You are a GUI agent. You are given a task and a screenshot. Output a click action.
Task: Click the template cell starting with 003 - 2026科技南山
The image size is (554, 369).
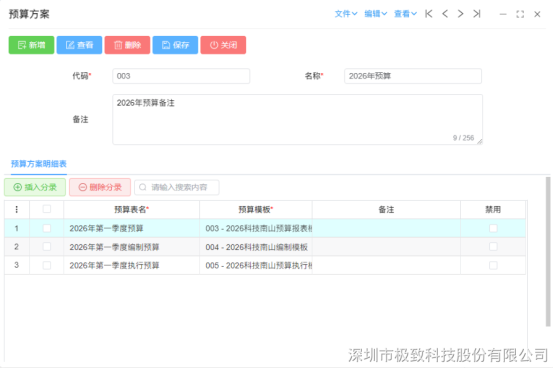[256, 228]
